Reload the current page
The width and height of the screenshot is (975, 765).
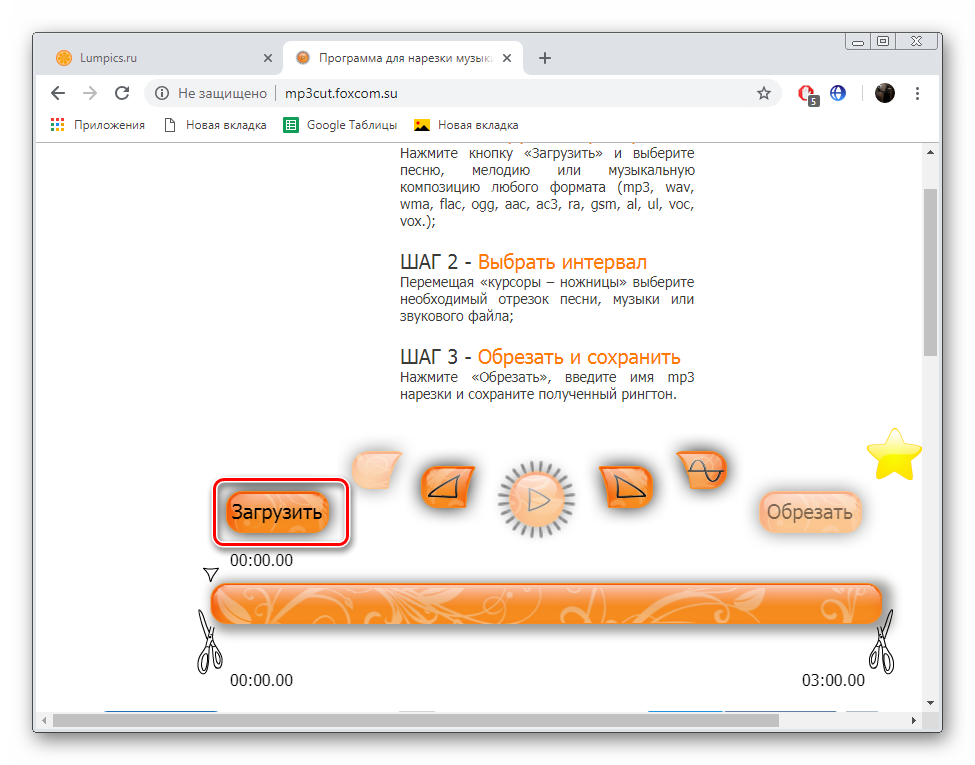[x=122, y=93]
